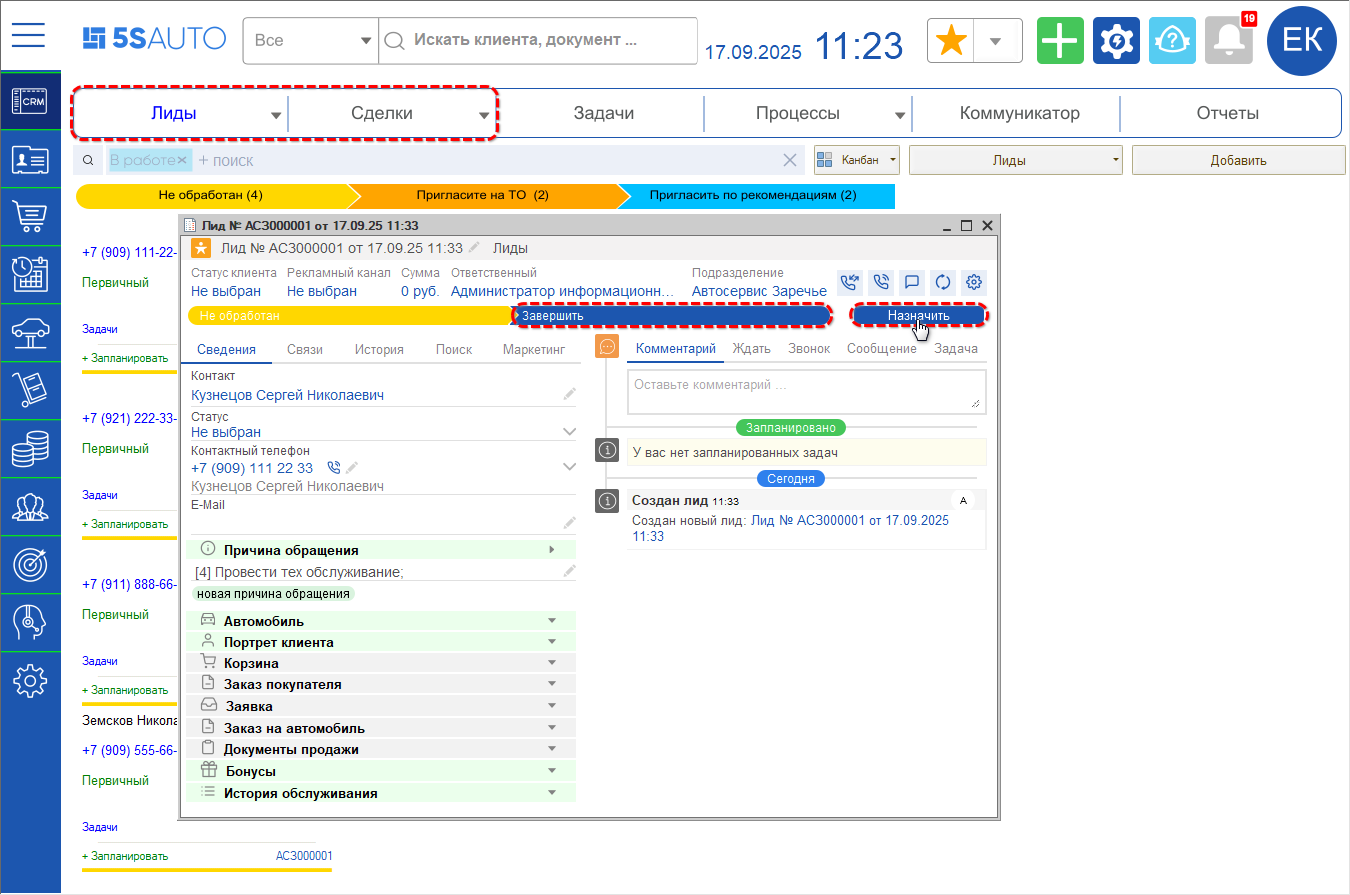Expand the Автомобиль section
This screenshot has width=1350, height=895.
click(551, 621)
